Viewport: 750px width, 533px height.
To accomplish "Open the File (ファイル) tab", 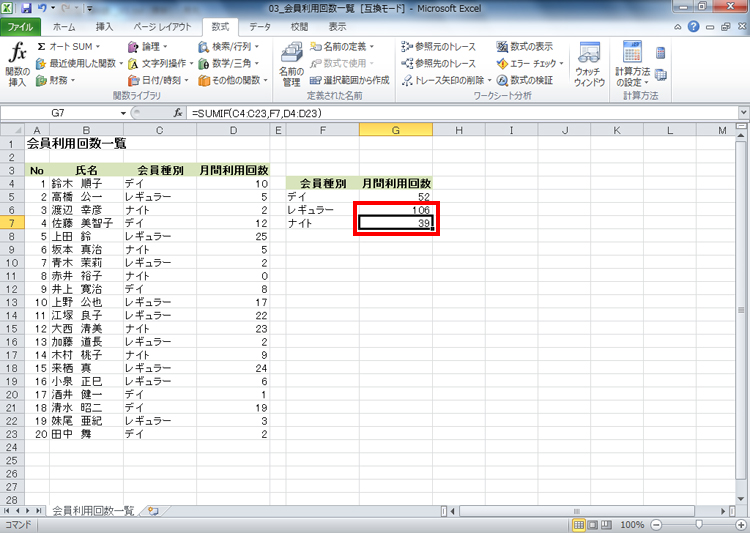I will coord(20,27).
